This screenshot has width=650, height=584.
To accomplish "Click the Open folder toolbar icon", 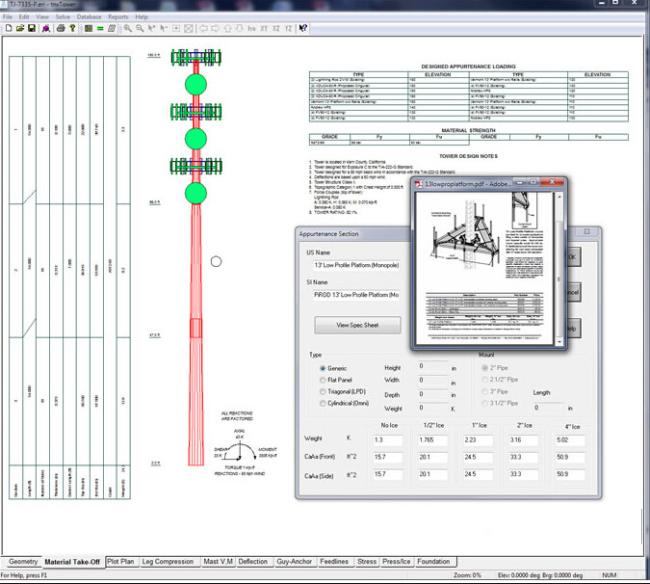I will click(x=19, y=28).
